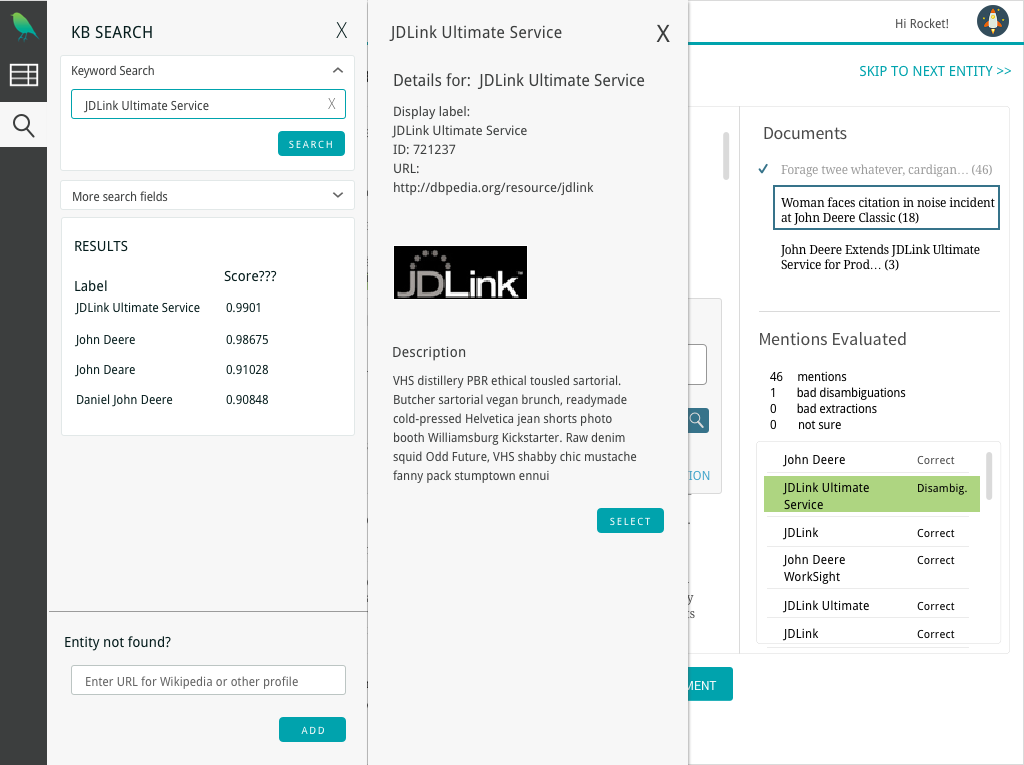
Task: Click the checkmark beside Forage twee document
Action: 763,169
